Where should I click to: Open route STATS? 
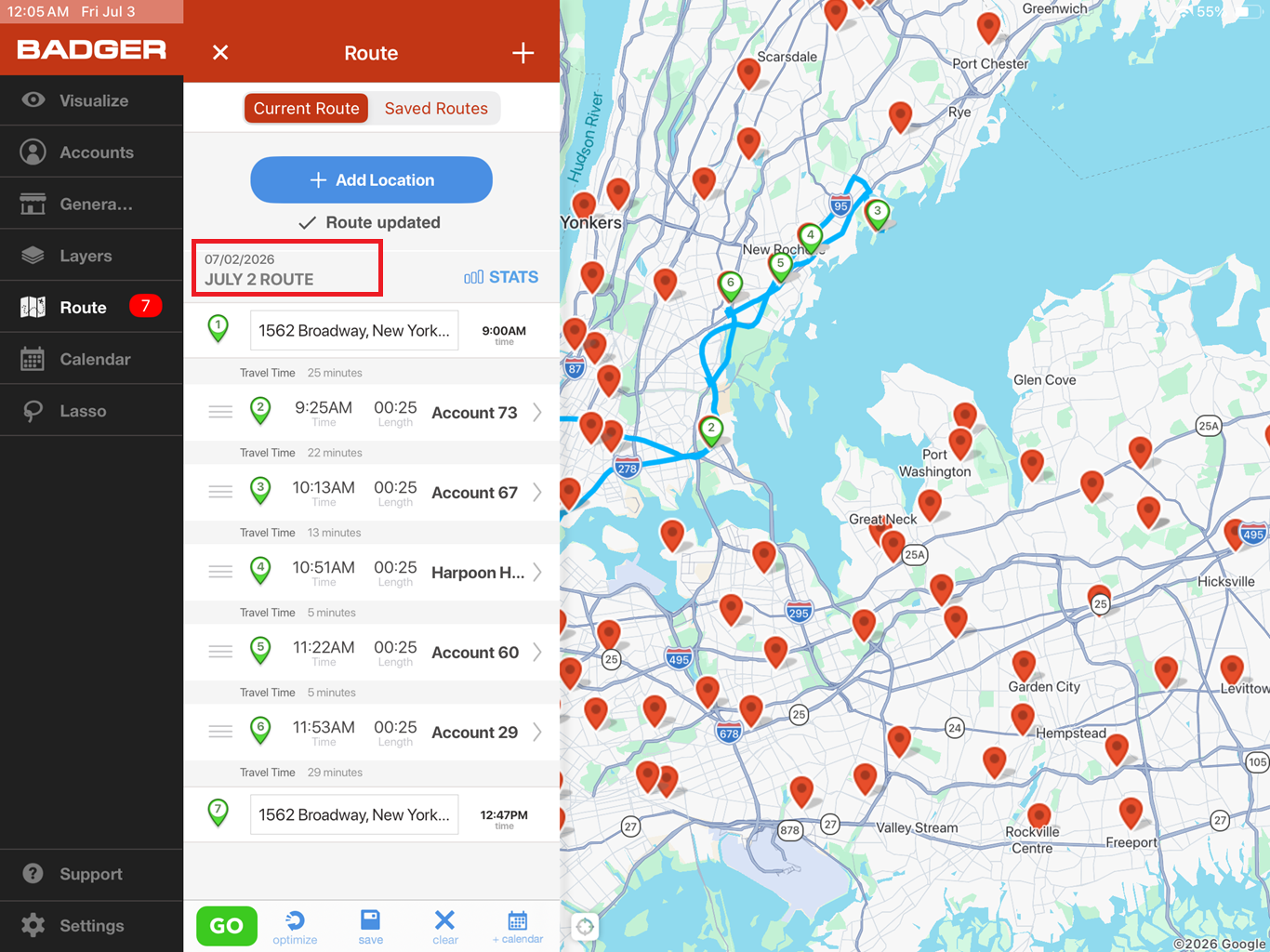(501, 277)
